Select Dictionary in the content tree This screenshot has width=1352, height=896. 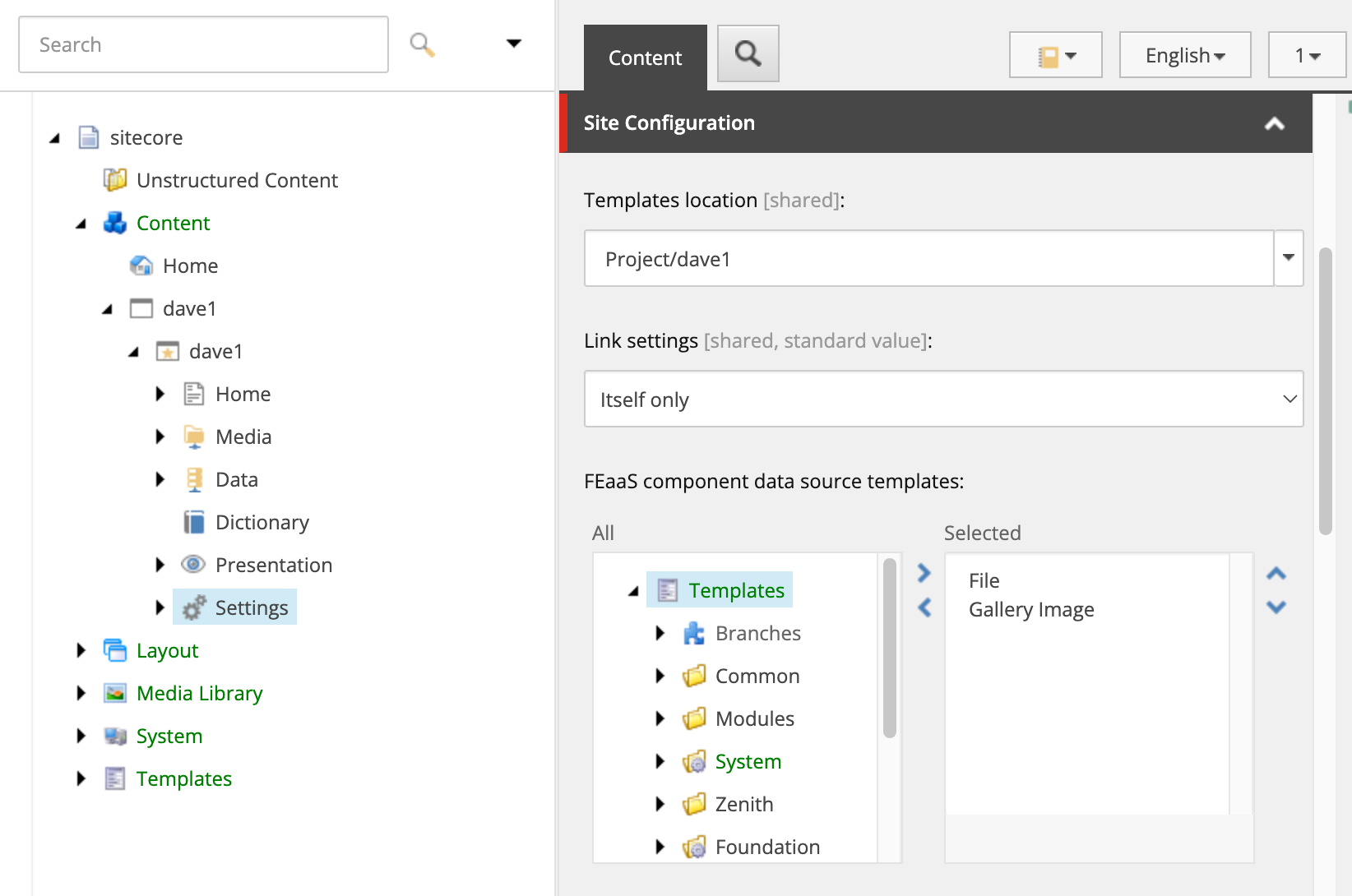(262, 522)
